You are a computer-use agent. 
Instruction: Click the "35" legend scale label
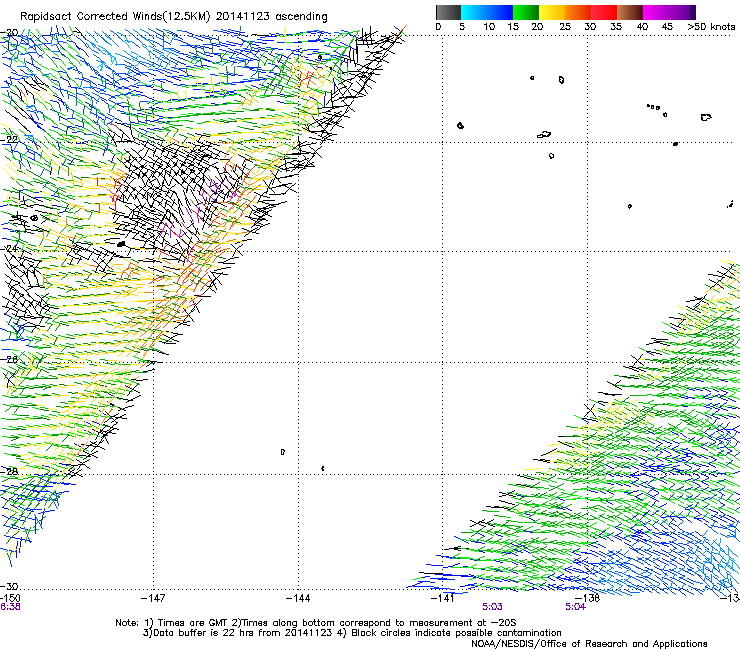(616, 27)
